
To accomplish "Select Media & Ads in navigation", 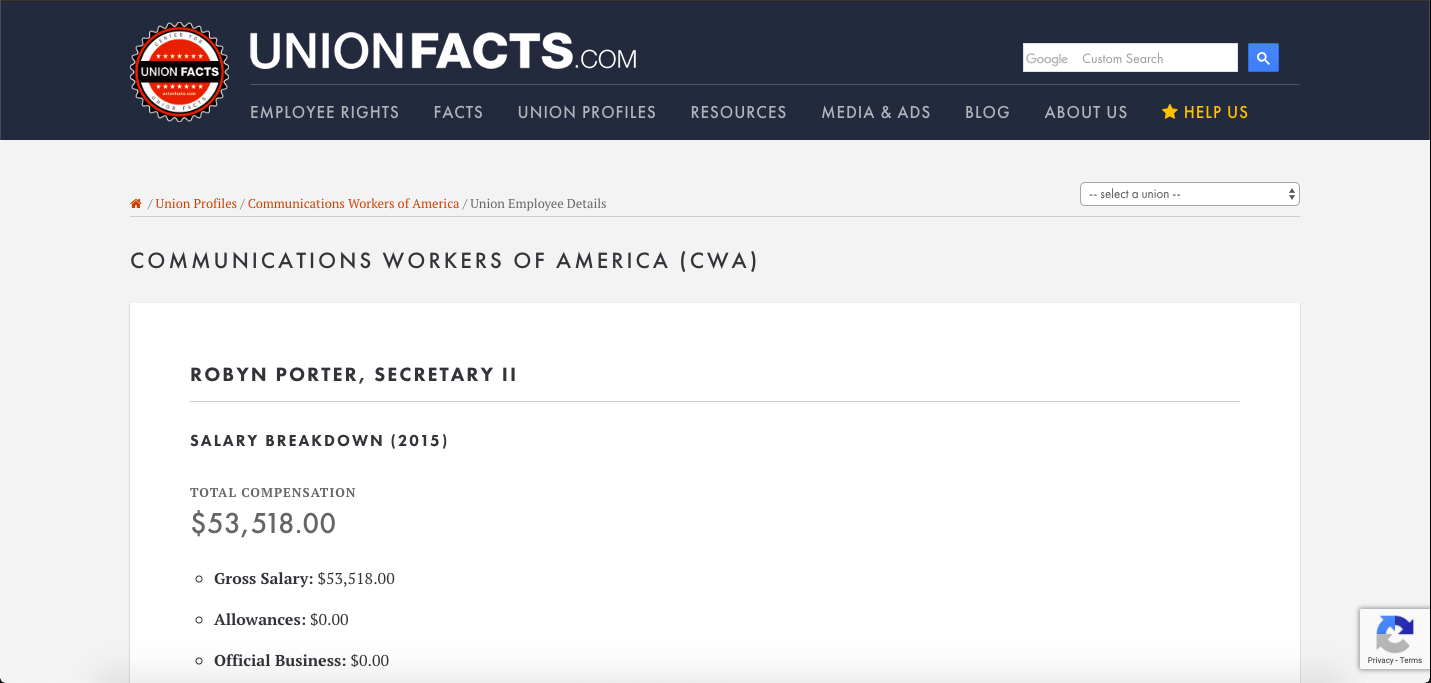I will tap(876, 112).
